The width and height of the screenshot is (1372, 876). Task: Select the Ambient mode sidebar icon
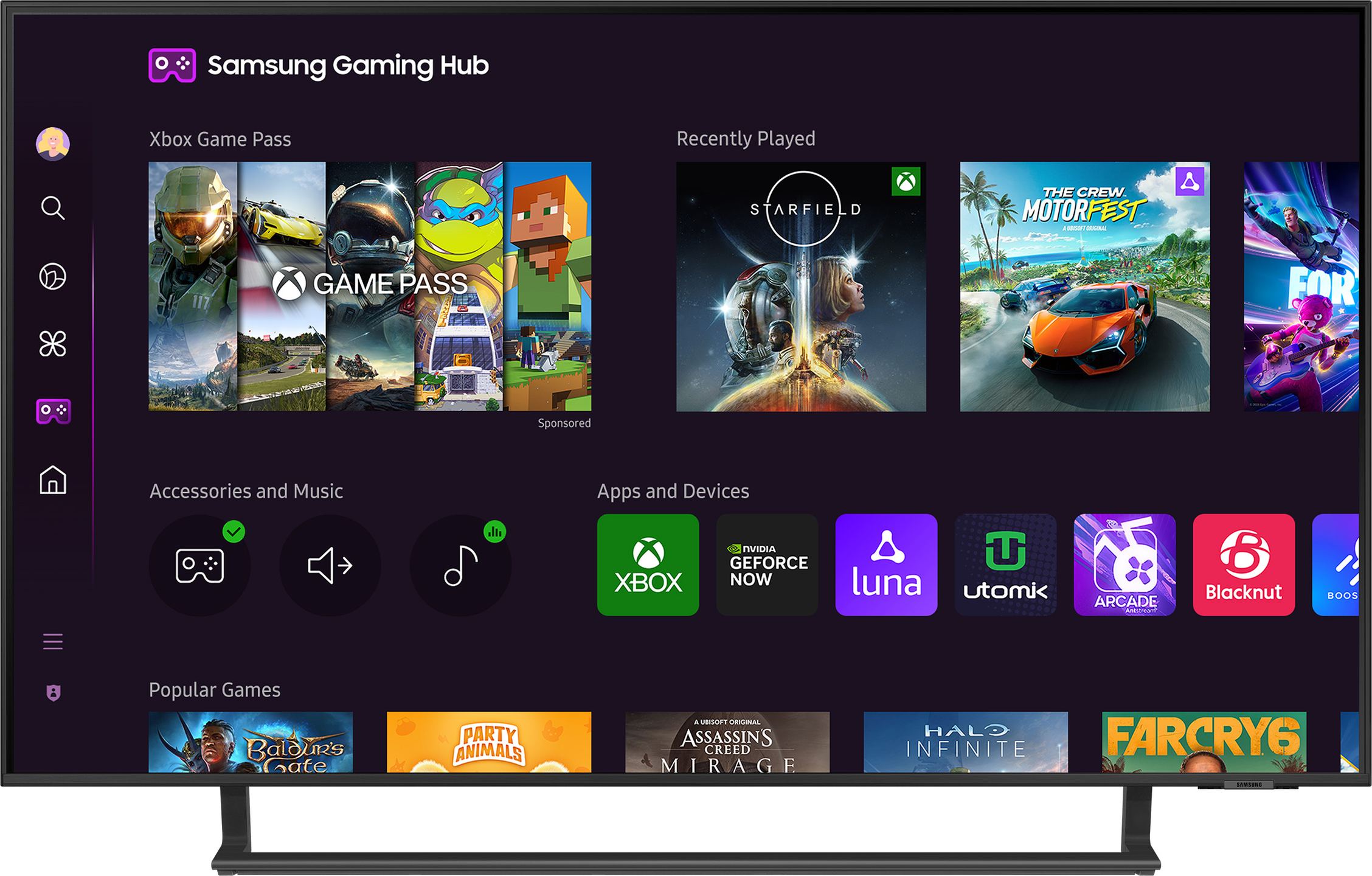pyautogui.click(x=53, y=276)
